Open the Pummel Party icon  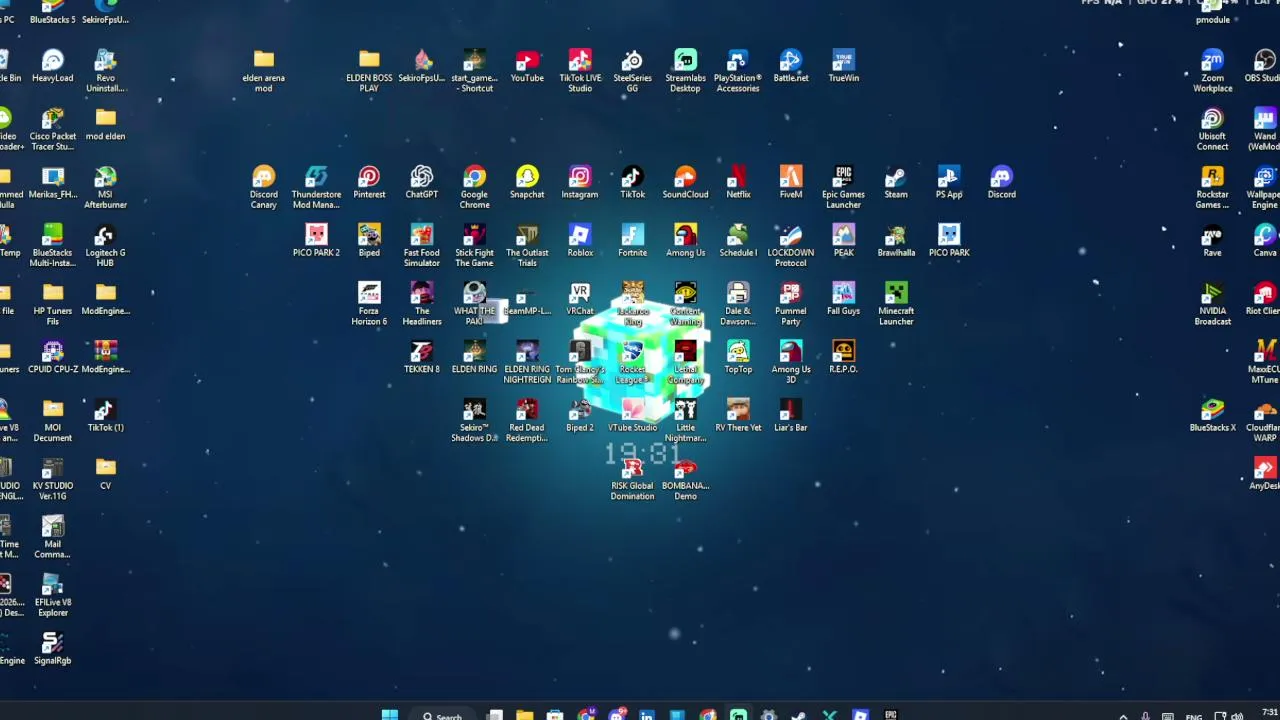(791, 303)
